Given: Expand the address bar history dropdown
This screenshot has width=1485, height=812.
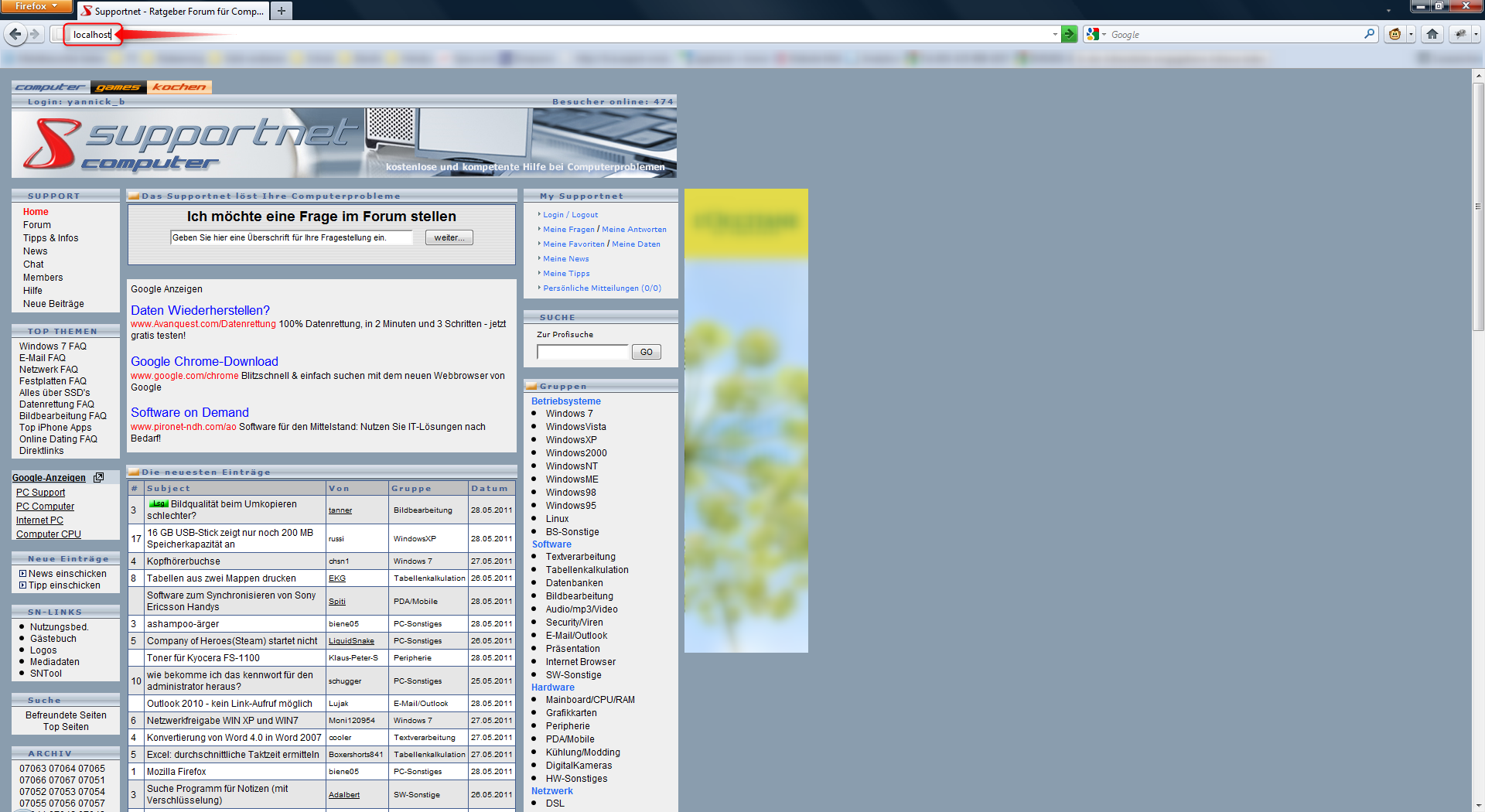Looking at the screenshot, I should pyautogui.click(x=1055, y=34).
